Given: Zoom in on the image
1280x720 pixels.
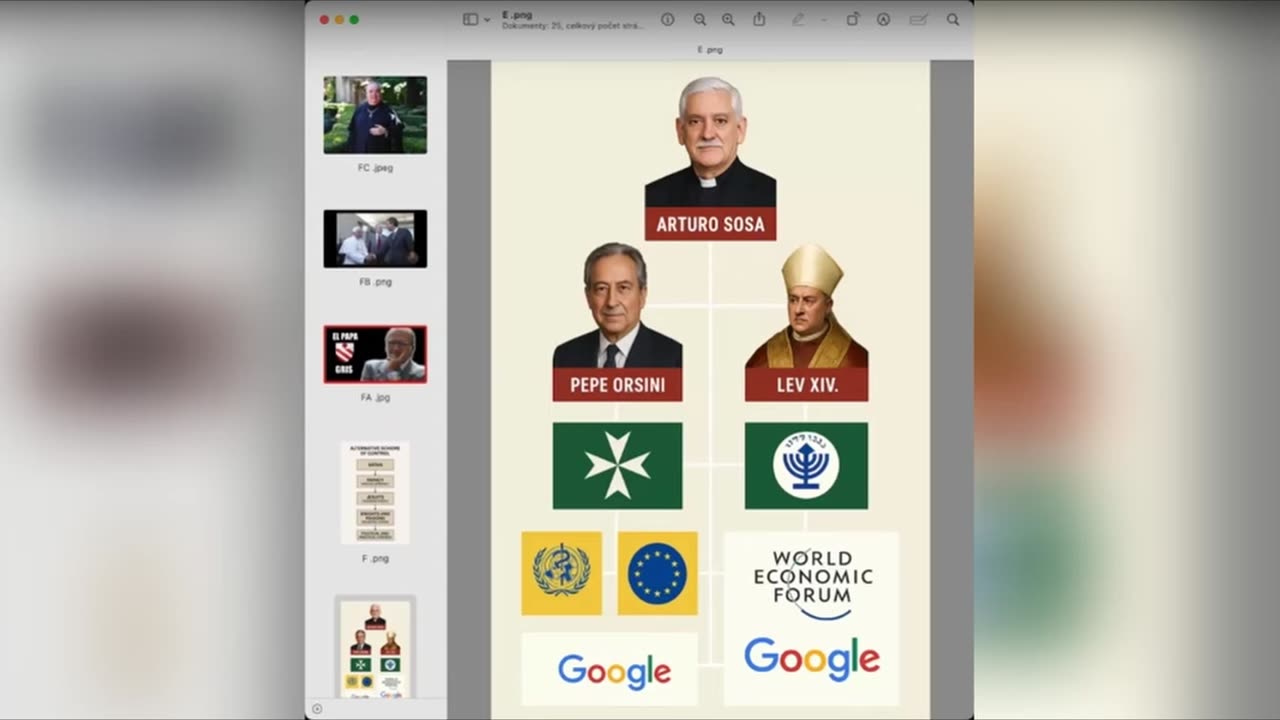Looking at the screenshot, I should pos(728,19).
